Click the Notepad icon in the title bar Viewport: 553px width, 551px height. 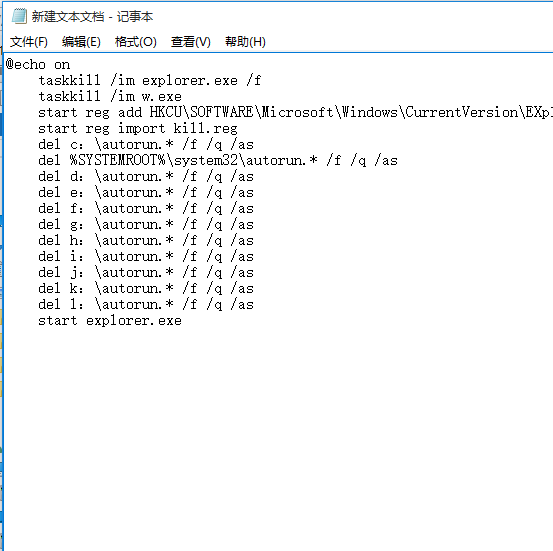pos(19,16)
